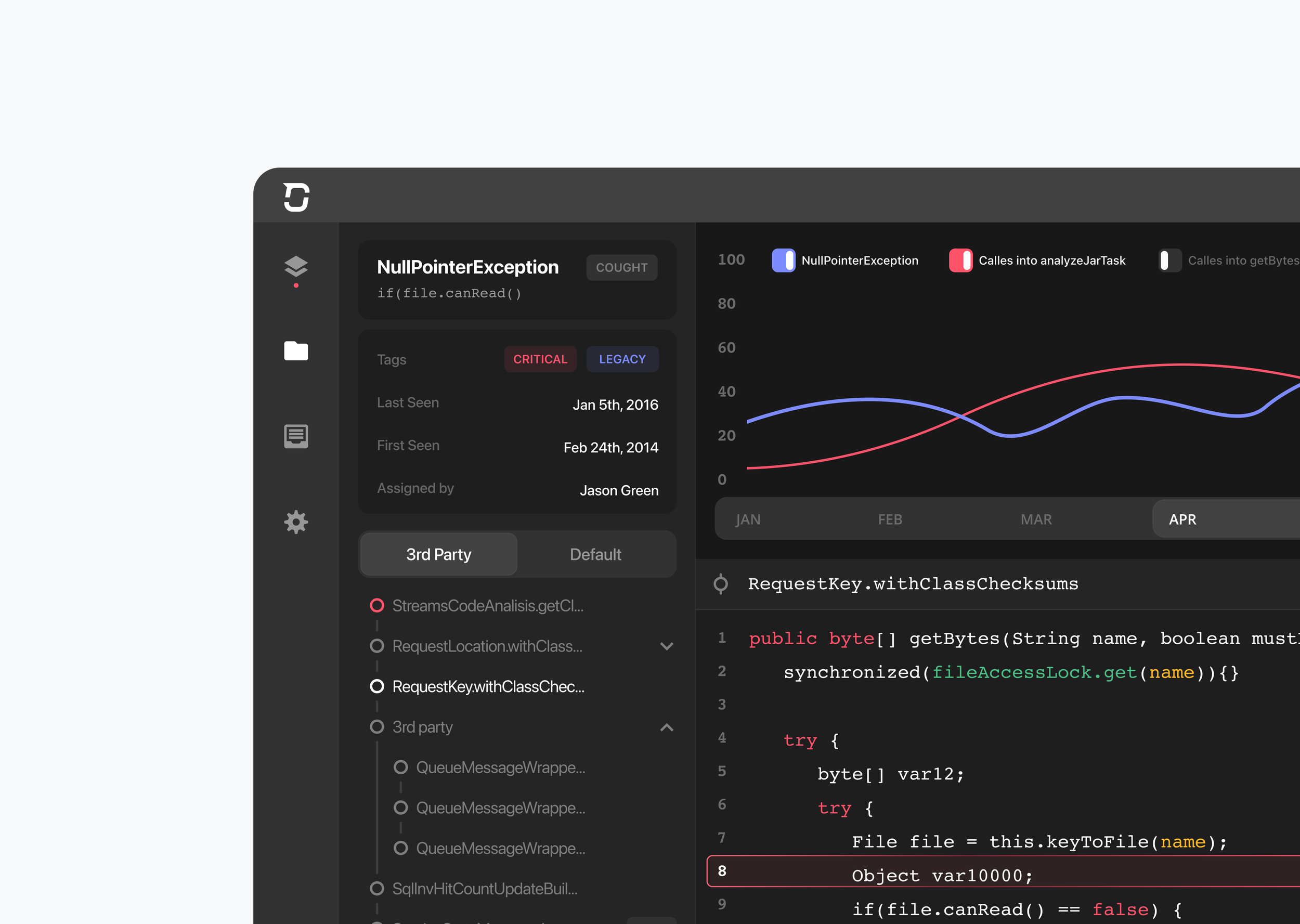This screenshot has width=1300, height=924.
Task: Open the layers stack sidebar icon
Action: point(296,266)
